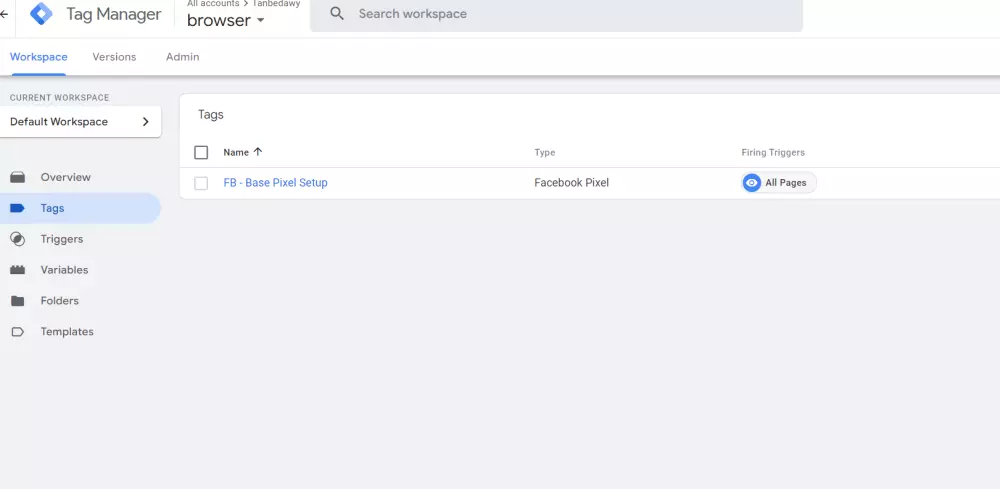Click the All accounts breadcrumb link
Viewport: 1000px width, 489px height.
pyautogui.click(x=213, y=4)
